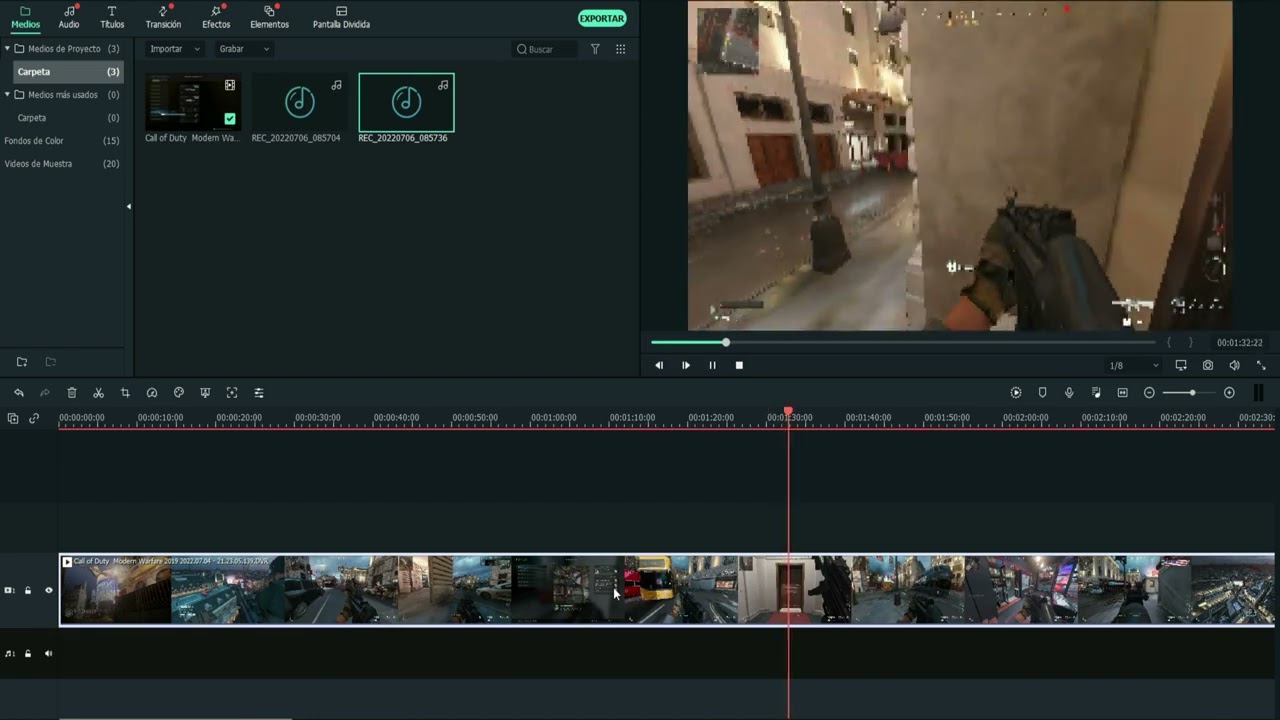Viewport: 1280px width, 720px height.
Task: Select Fondos de Color in the sidebar
Action: tap(62, 141)
